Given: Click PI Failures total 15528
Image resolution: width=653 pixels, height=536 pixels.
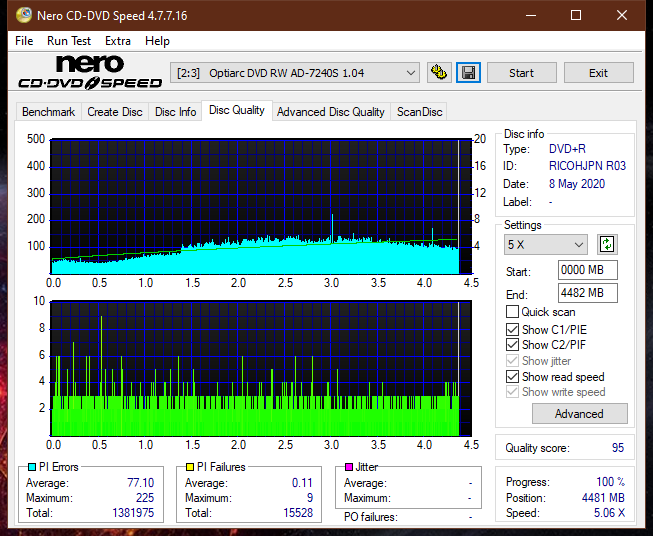Looking at the screenshot, I should point(298,513).
